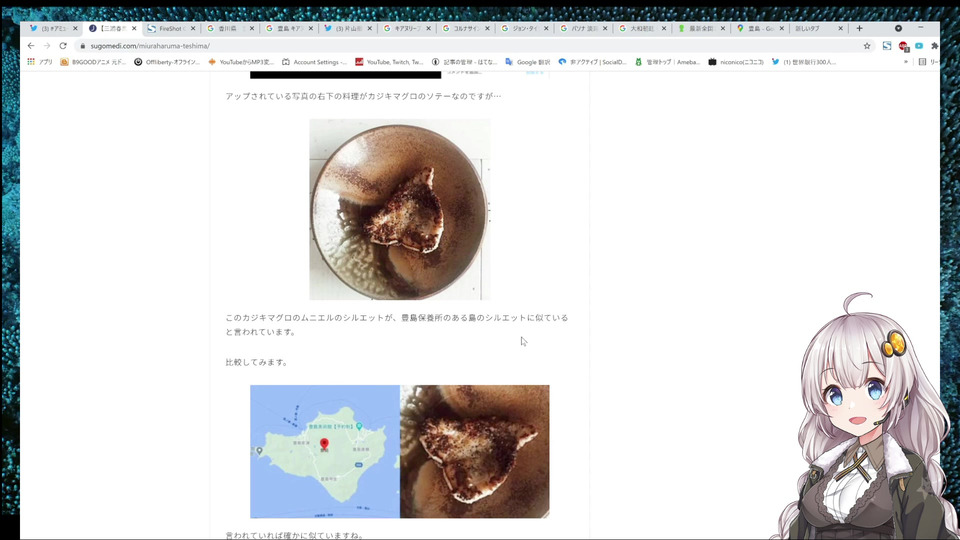Minimize the Chrome window
Image resolution: width=960 pixels, height=540 pixels.
pos(920,28)
